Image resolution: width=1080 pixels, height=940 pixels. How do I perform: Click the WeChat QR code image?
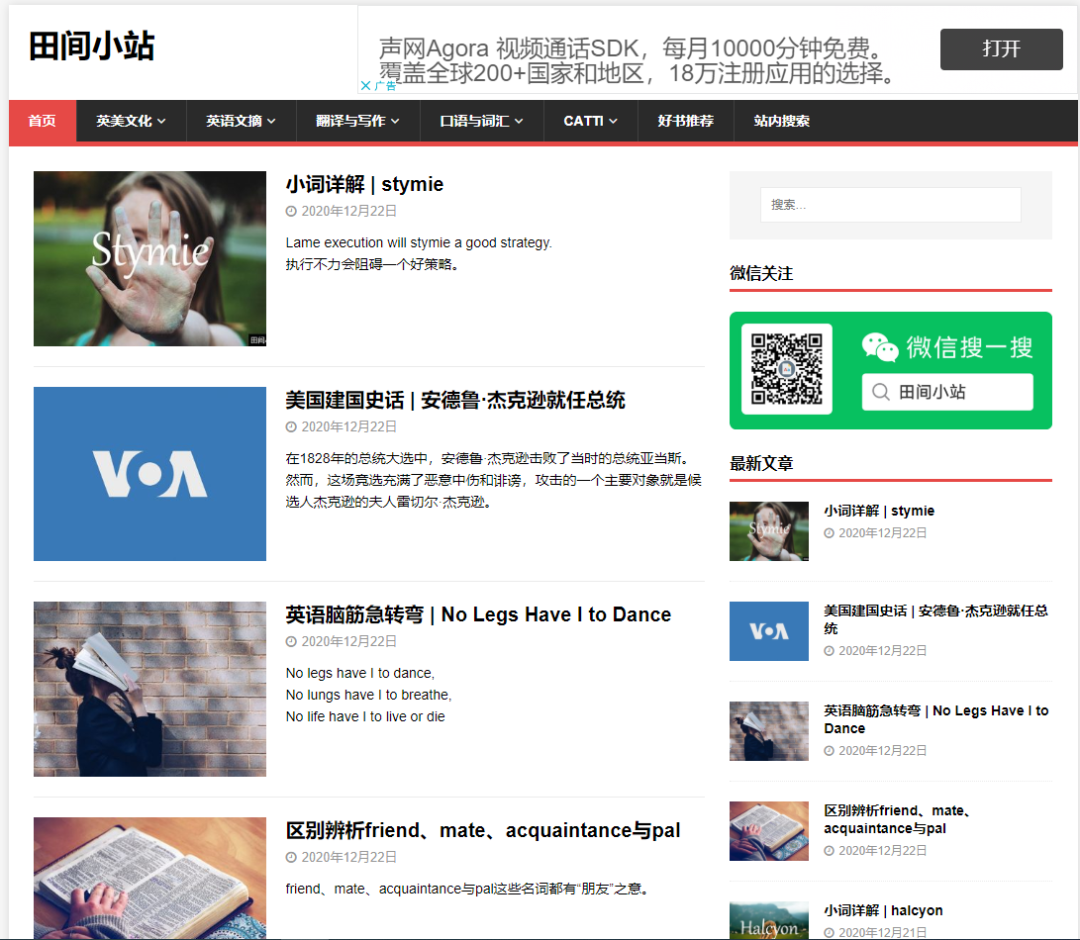[x=787, y=369]
